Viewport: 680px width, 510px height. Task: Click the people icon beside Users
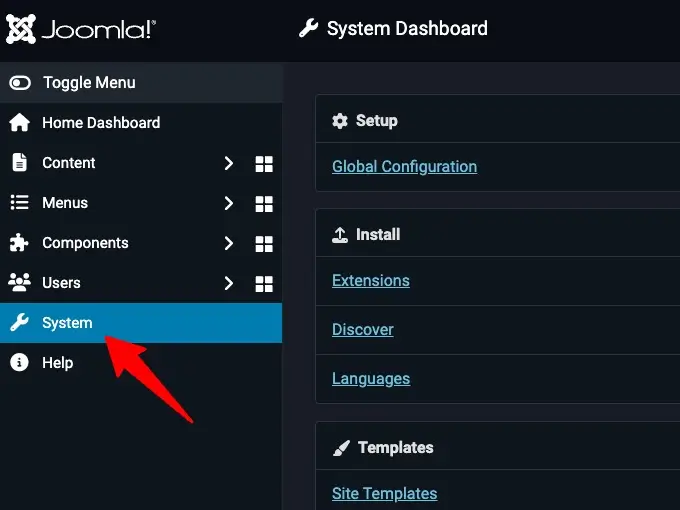[20, 282]
